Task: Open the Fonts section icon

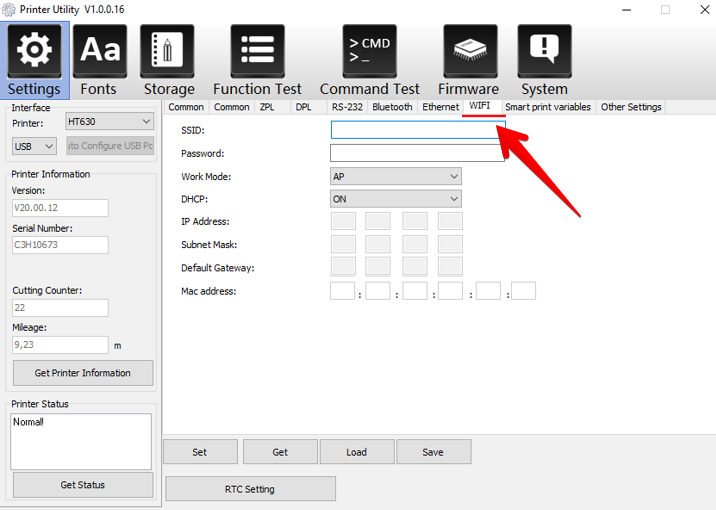Action: click(x=99, y=52)
